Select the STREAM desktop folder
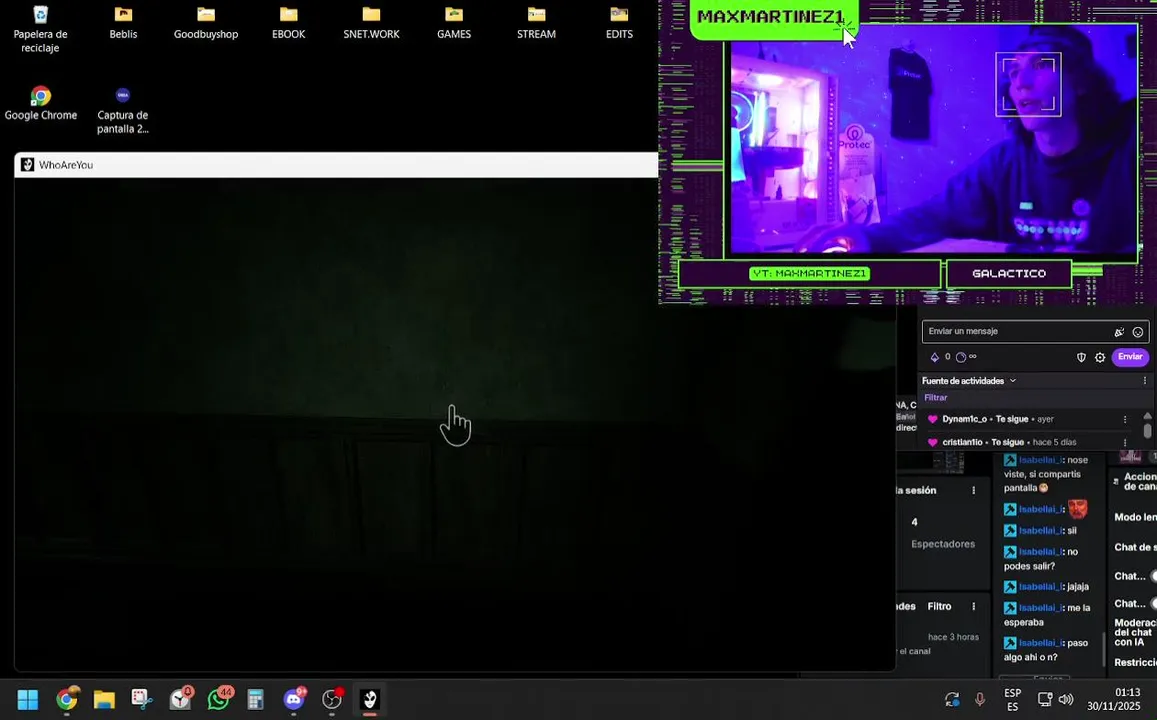The width and height of the screenshot is (1157, 720). point(536,22)
